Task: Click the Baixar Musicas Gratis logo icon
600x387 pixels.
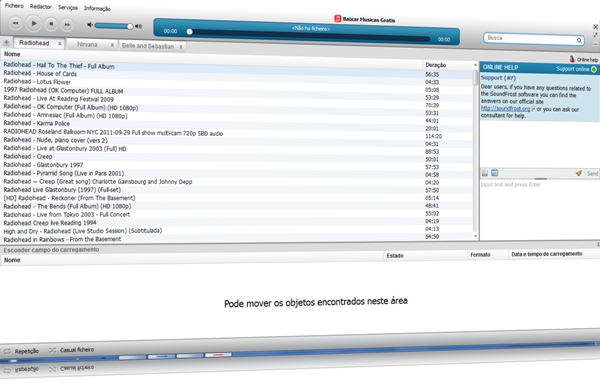Action: [338, 18]
